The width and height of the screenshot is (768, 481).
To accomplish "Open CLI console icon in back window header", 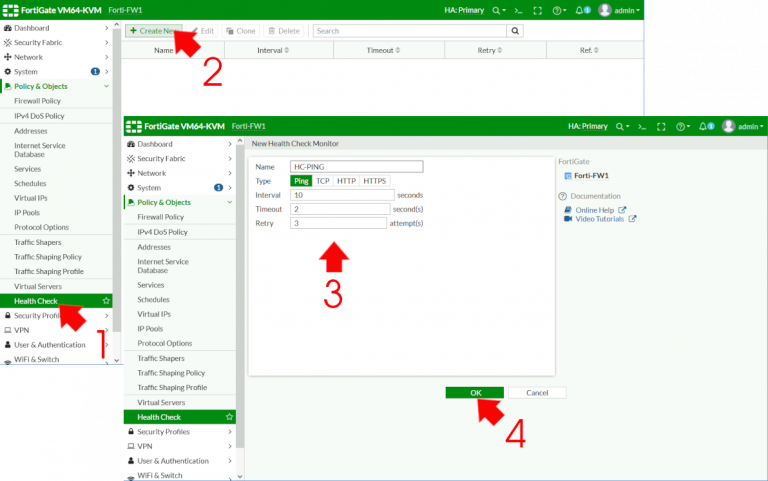I will click(518, 10).
